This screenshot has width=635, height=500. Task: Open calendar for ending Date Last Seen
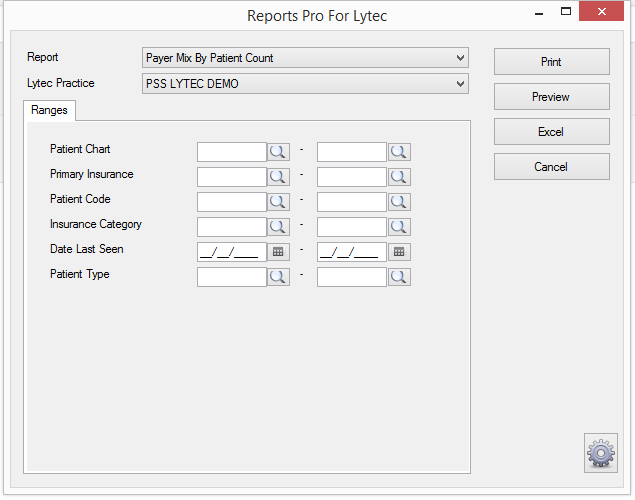coord(399,252)
